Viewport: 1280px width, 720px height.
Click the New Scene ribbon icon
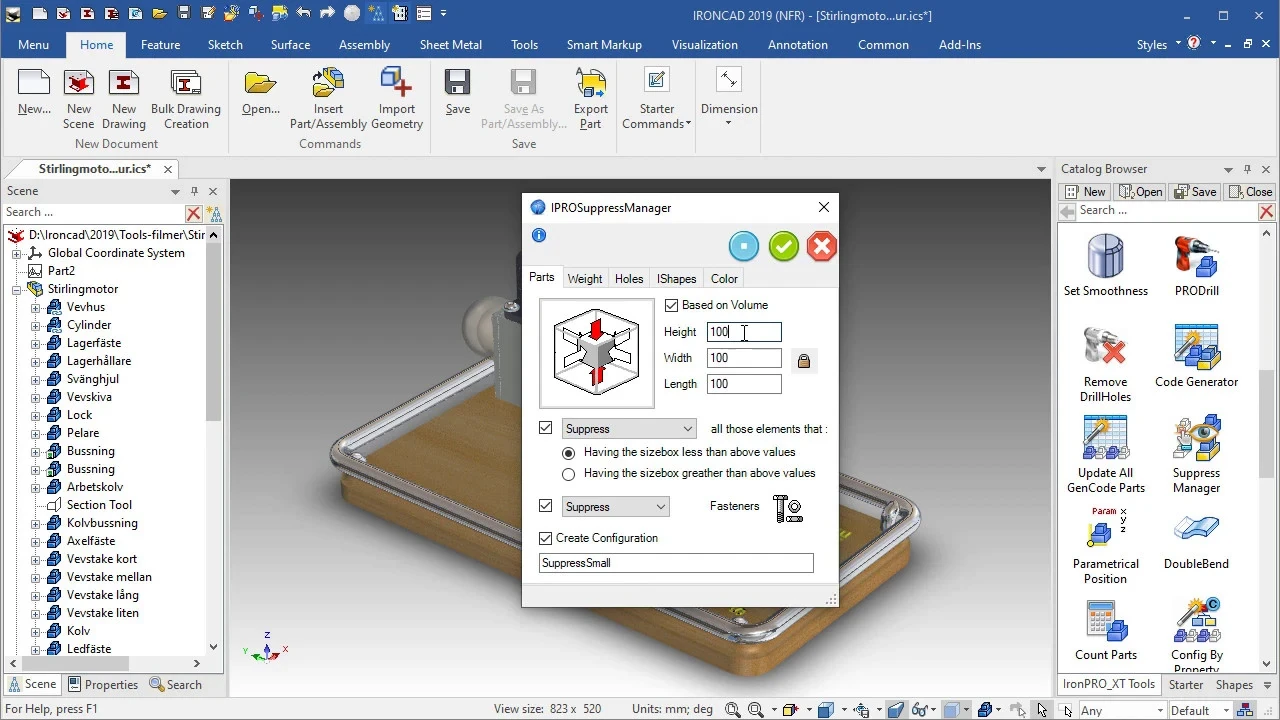[x=78, y=99]
